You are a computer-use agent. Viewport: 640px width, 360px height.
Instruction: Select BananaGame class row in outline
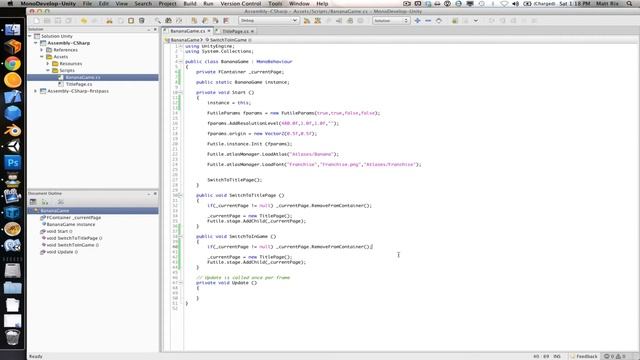pyautogui.click(x=93, y=211)
